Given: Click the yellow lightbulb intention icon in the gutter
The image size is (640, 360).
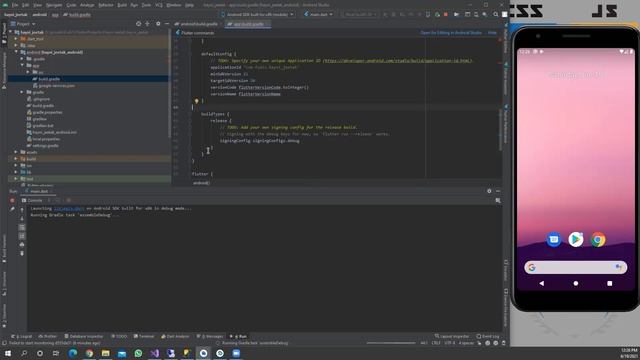Looking at the screenshot, I should (196, 101).
